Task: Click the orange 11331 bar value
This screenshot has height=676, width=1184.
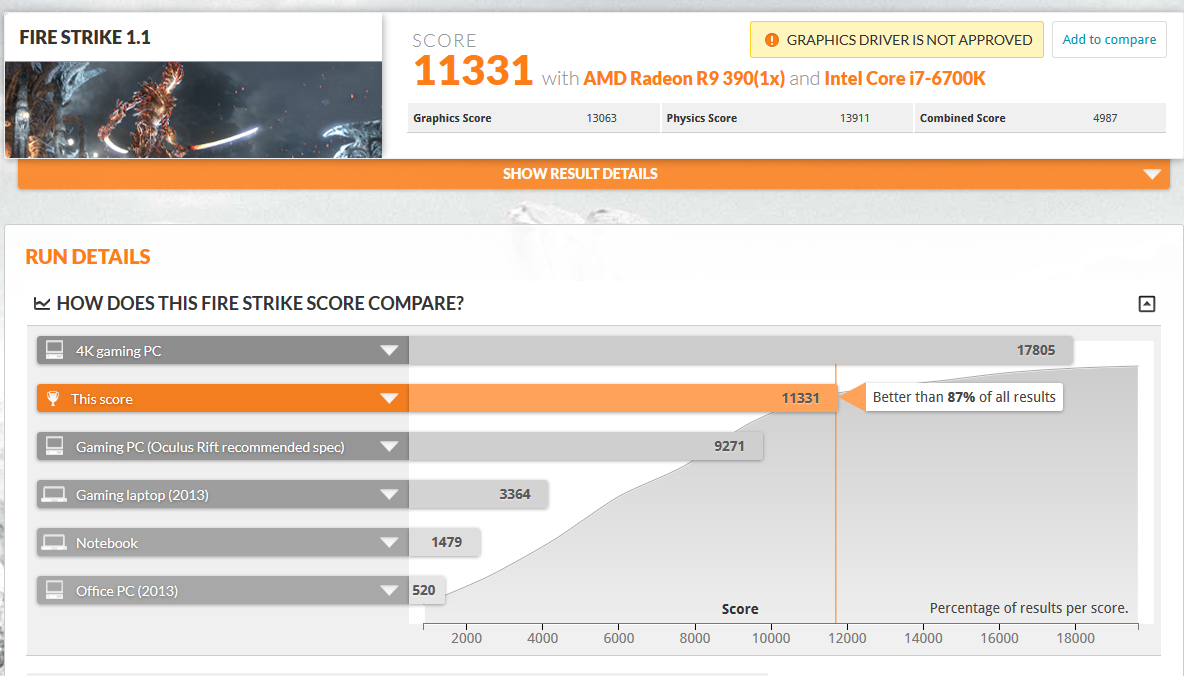Action: [800, 398]
